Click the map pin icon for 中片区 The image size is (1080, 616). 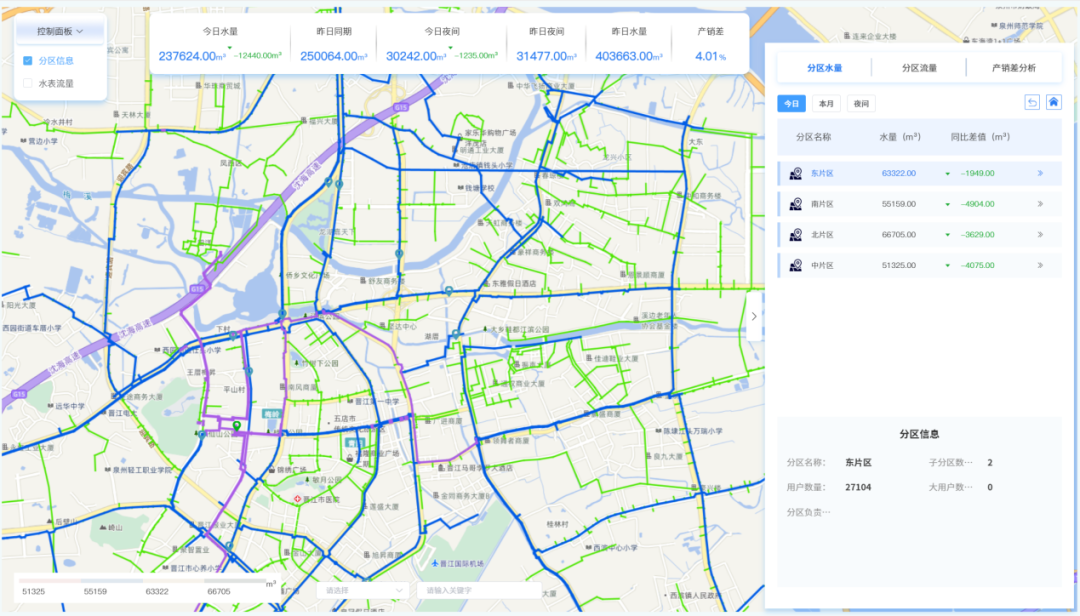pyautogui.click(x=796, y=266)
